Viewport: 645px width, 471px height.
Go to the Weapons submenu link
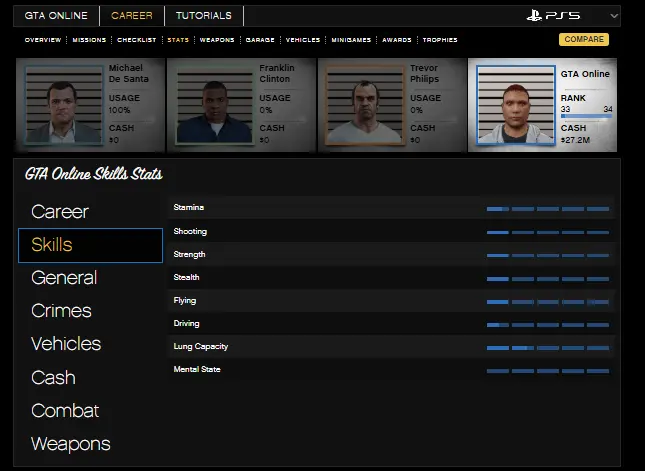217,40
